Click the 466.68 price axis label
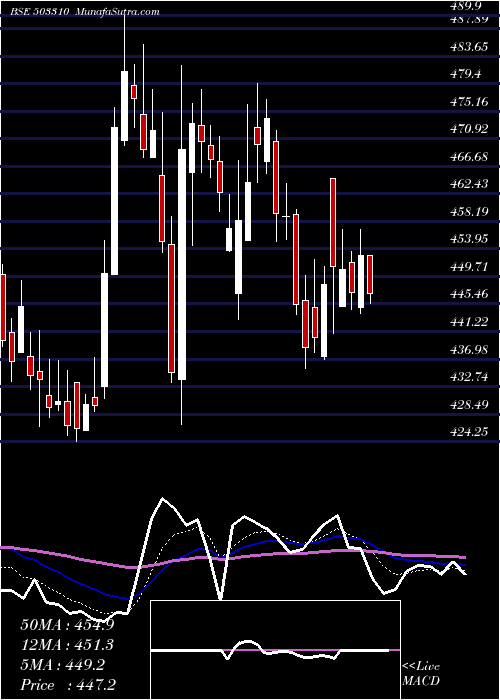500x700 pixels. coord(467,157)
